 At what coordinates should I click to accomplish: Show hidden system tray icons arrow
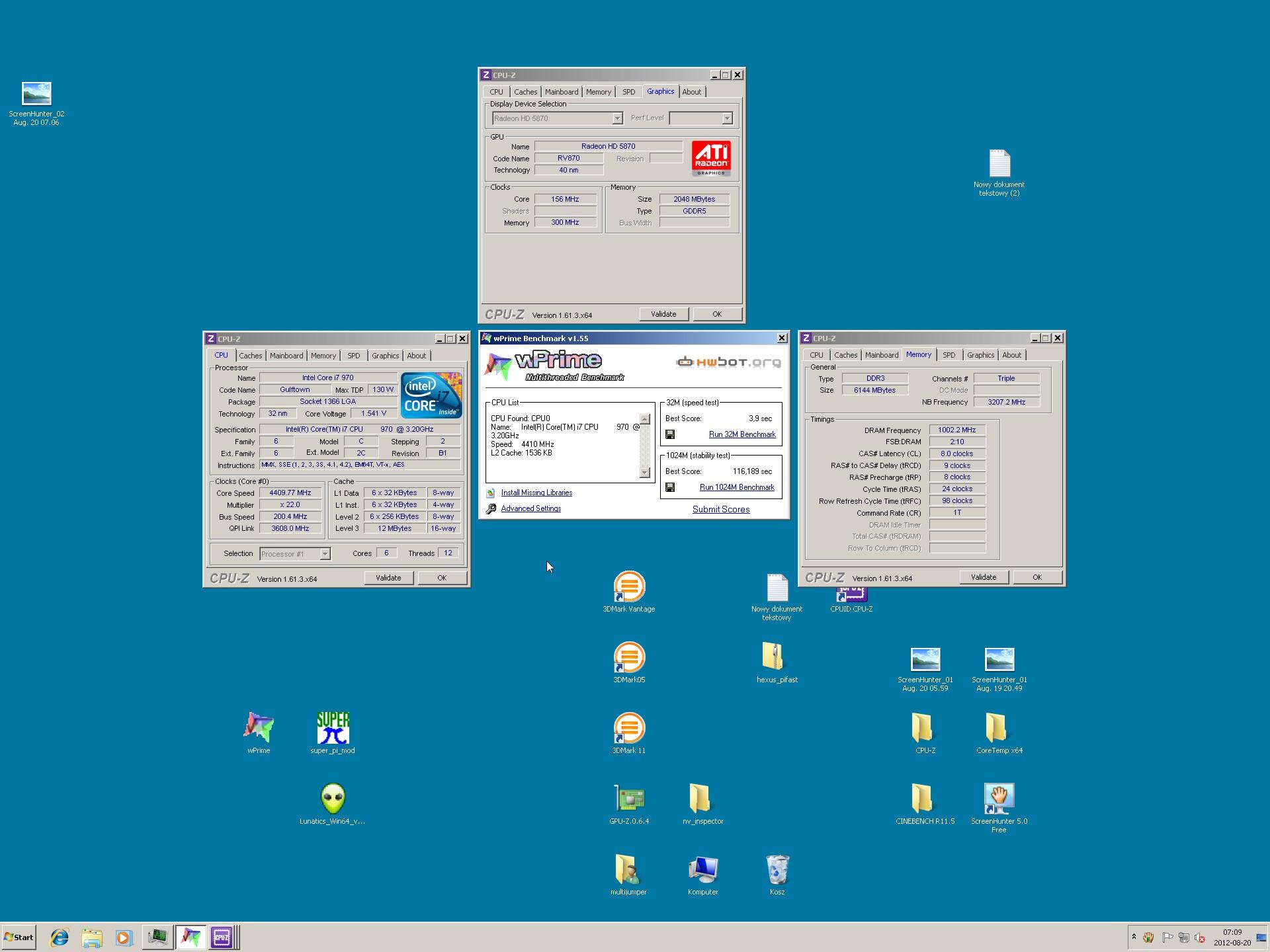[1134, 937]
